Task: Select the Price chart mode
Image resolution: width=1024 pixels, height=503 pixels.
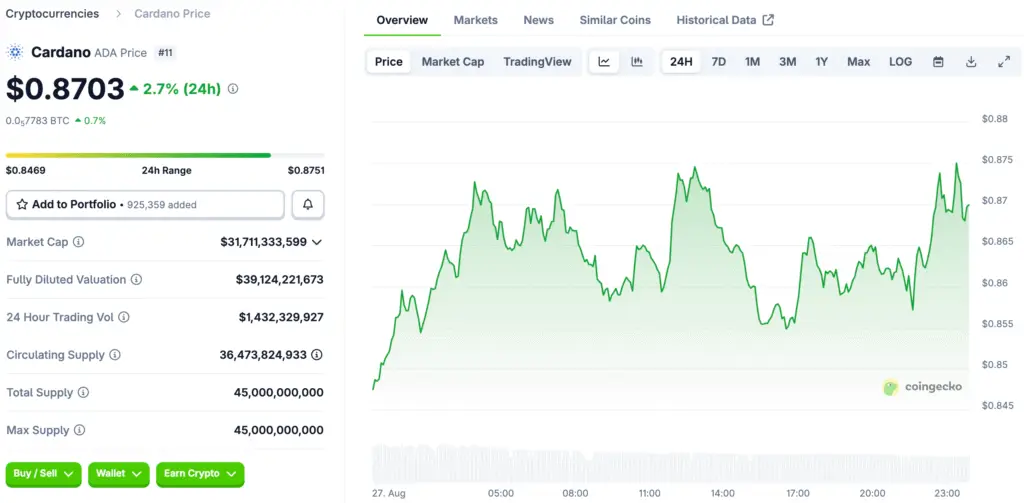Action: [x=389, y=62]
